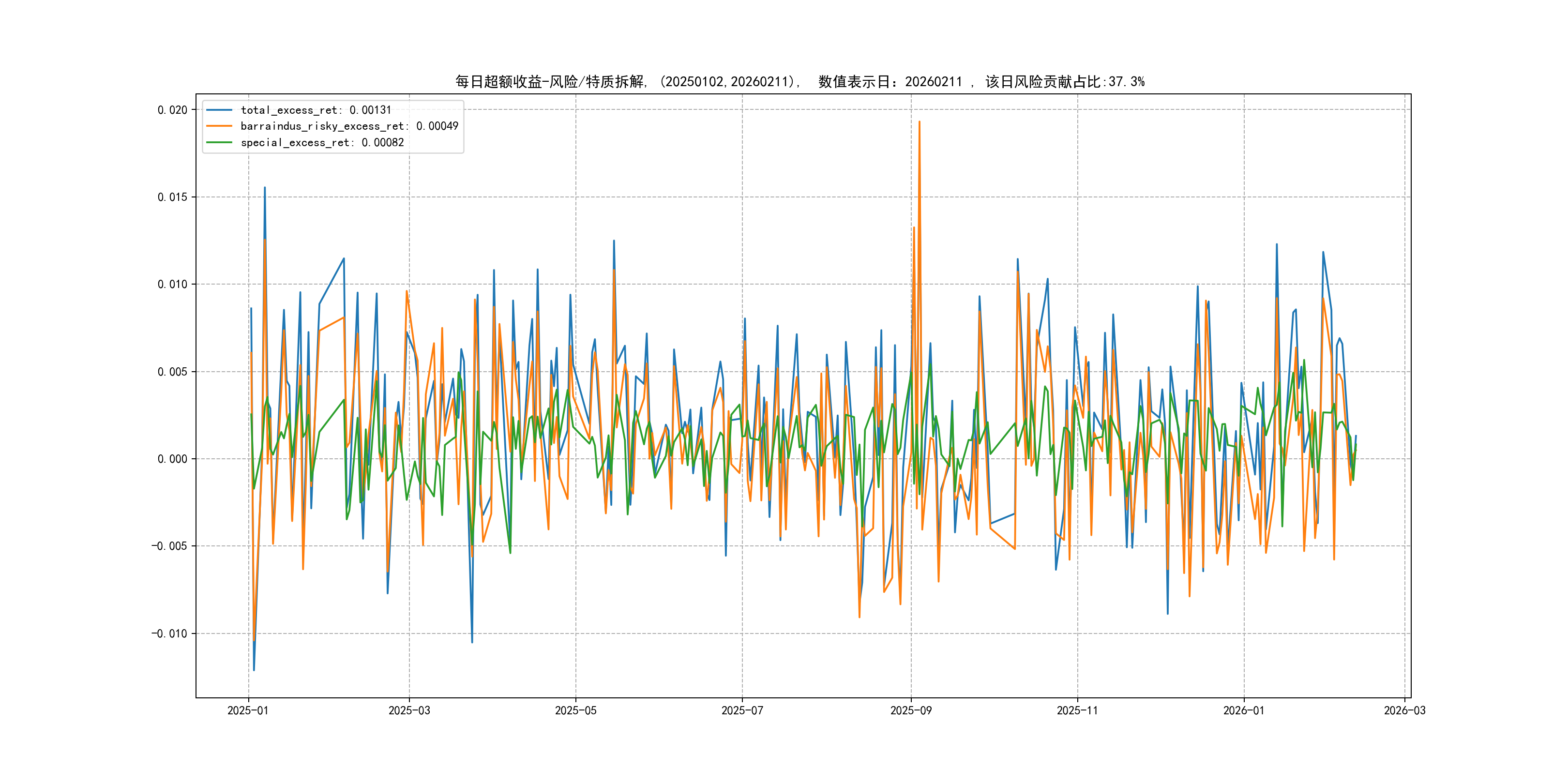Click the 2025-03 x-axis tick label
The height and width of the screenshot is (784, 1568).
[409, 711]
